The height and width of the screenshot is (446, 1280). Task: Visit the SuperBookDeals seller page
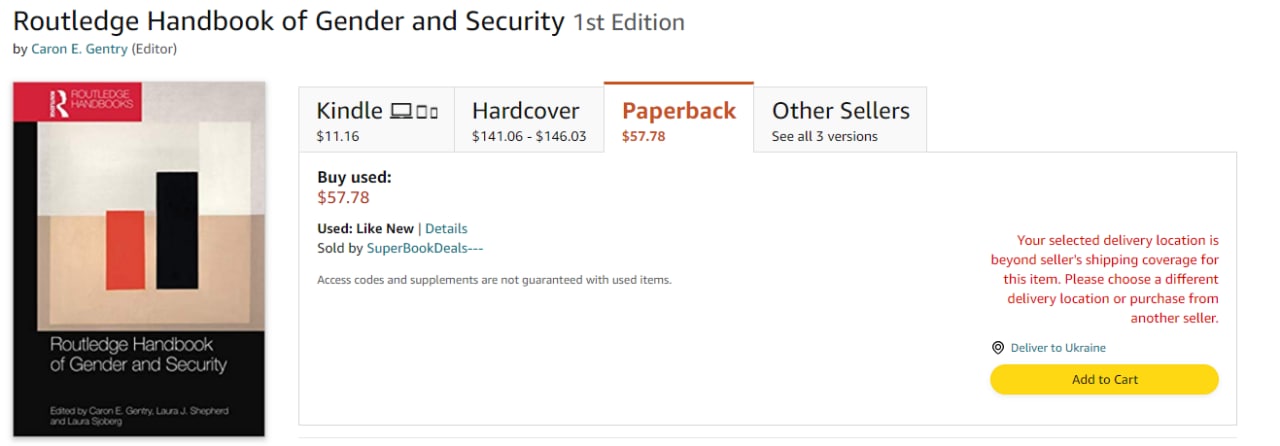click(424, 248)
